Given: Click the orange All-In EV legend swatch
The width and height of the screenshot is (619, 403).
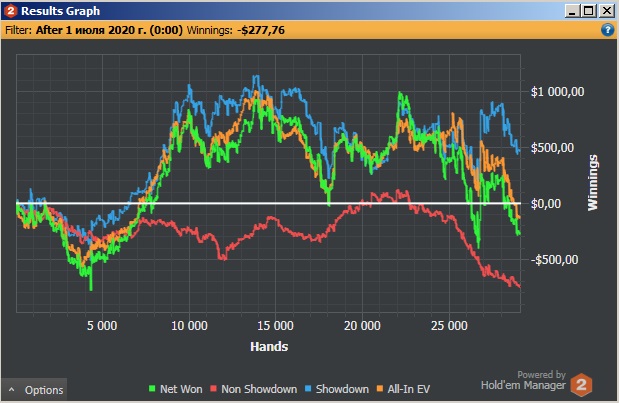Looking at the screenshot, I should (x=380, y=389).
